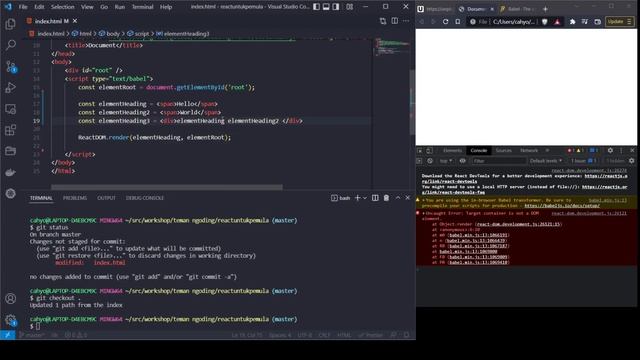Open Source Control view with pending badge
Screen dimensions: 640x360
click(11, 67)
